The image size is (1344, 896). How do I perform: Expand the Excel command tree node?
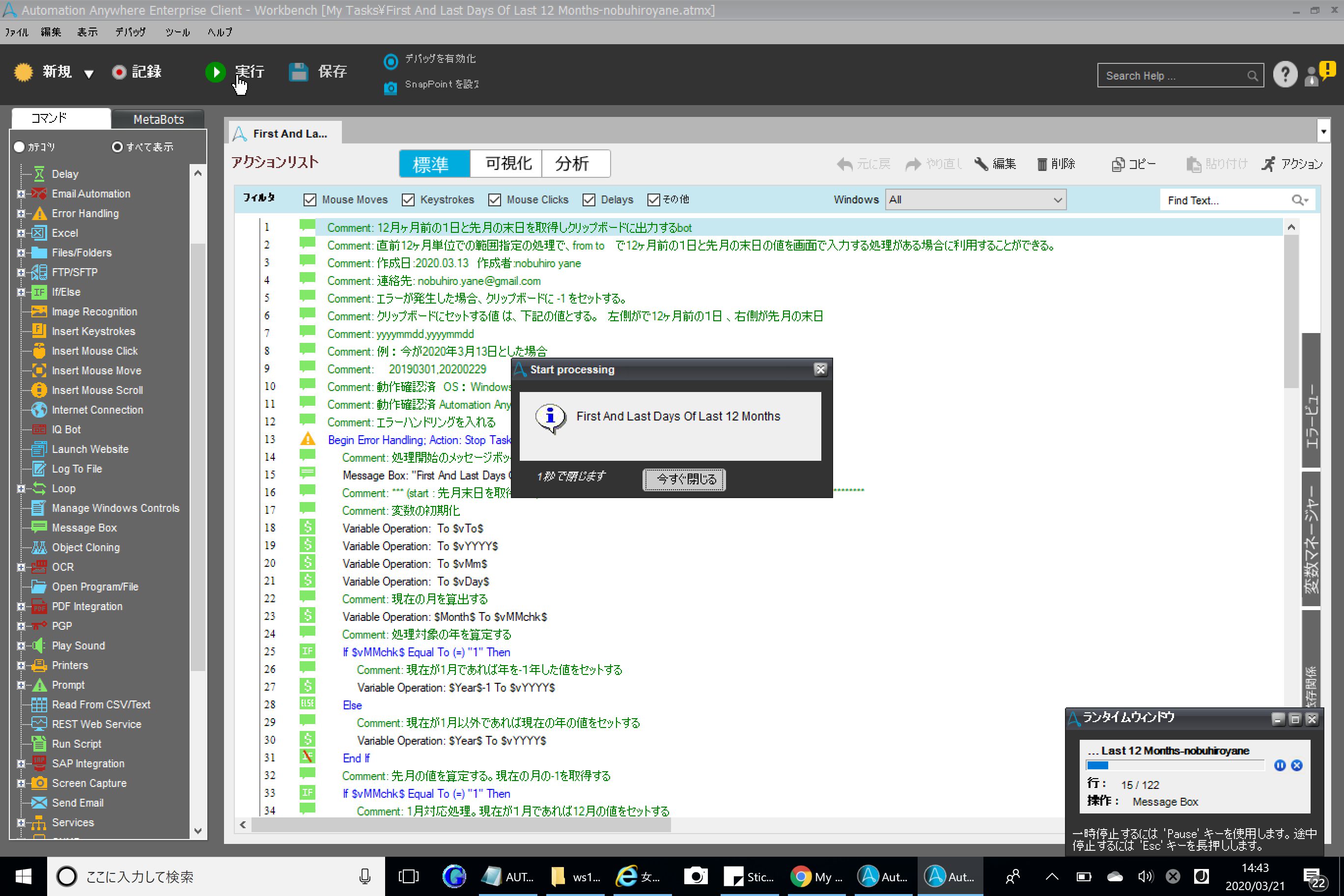(21, 233)
